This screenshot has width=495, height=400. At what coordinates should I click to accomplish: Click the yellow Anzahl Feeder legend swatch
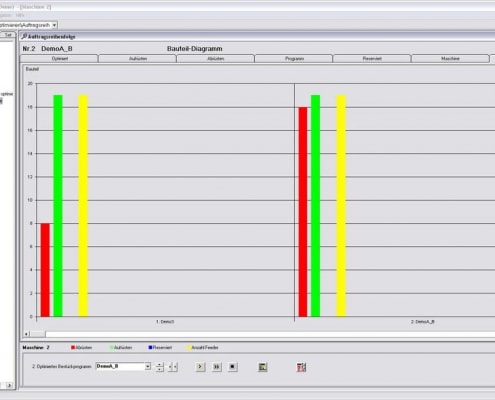click(189, 348)
